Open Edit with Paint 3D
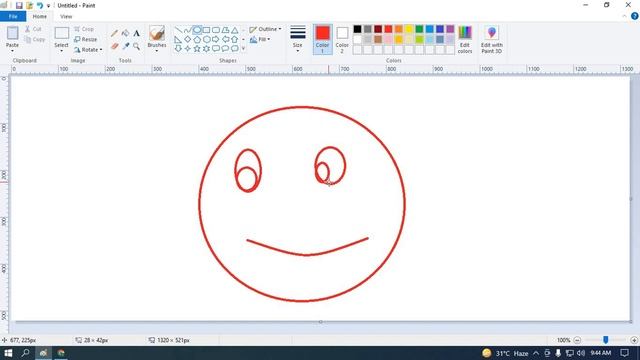The height and width of the screenshot is (360, 640). coord(491,40)
